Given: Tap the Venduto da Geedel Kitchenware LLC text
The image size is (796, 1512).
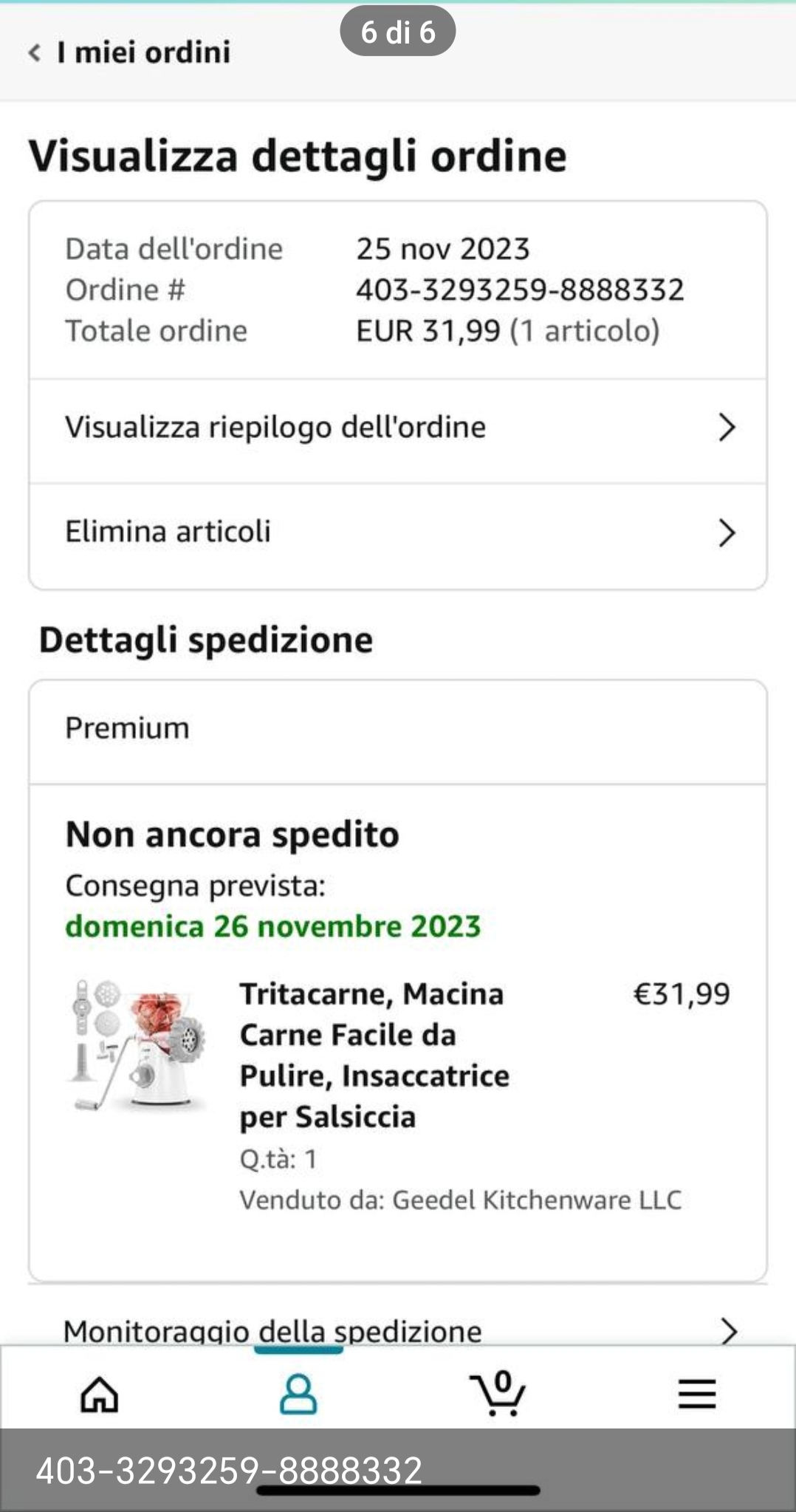Looking at the screenshot, I should pos(460,1200).
